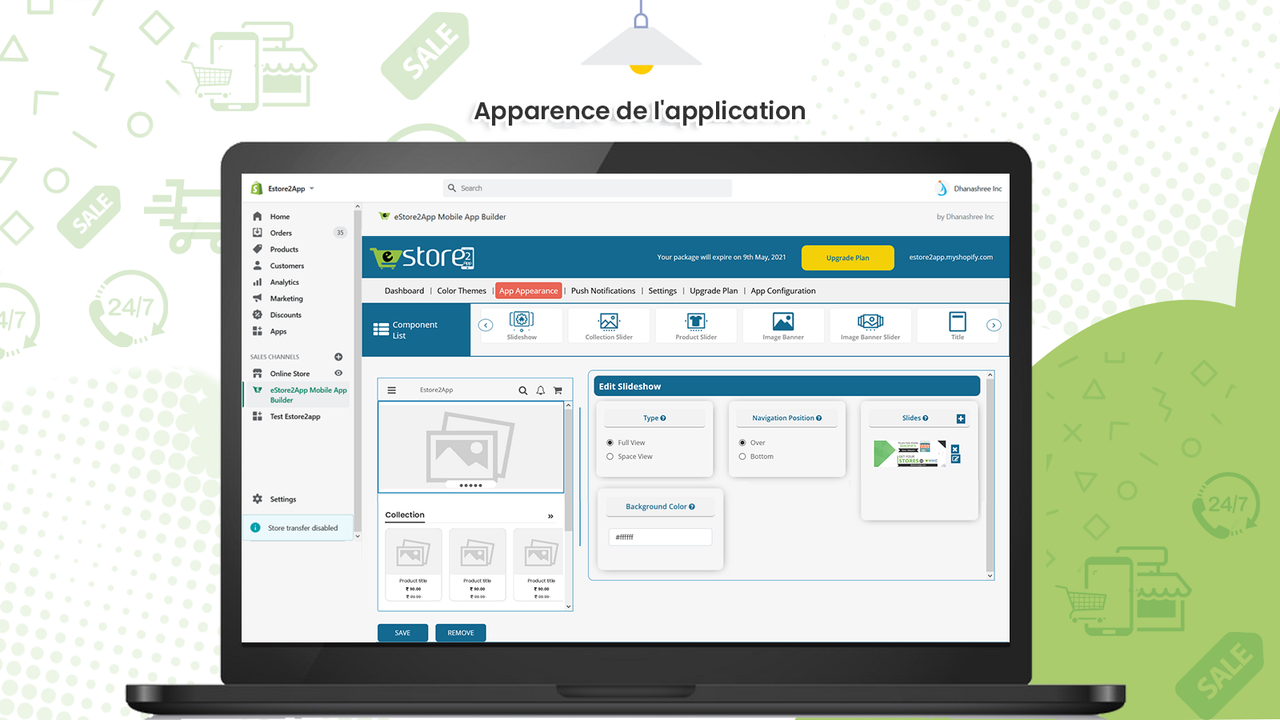Open the Estore2App store switcher dropdown
The width and height of the screenshot is (1280, 720).
click(x=291, y=188)
